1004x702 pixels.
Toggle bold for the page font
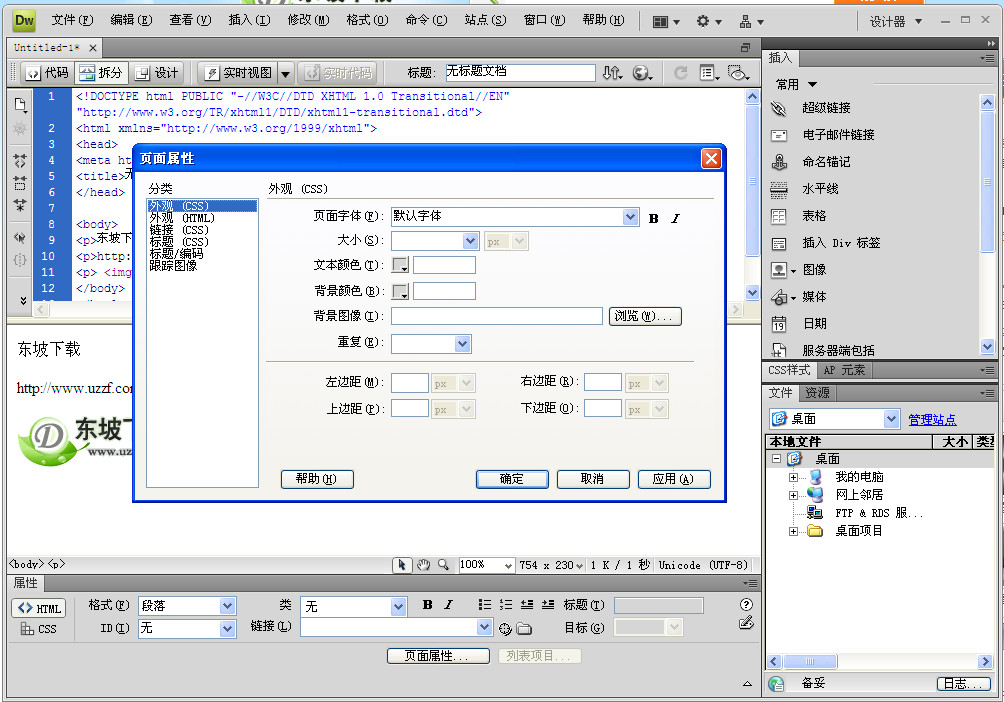[x=654, y=216]
